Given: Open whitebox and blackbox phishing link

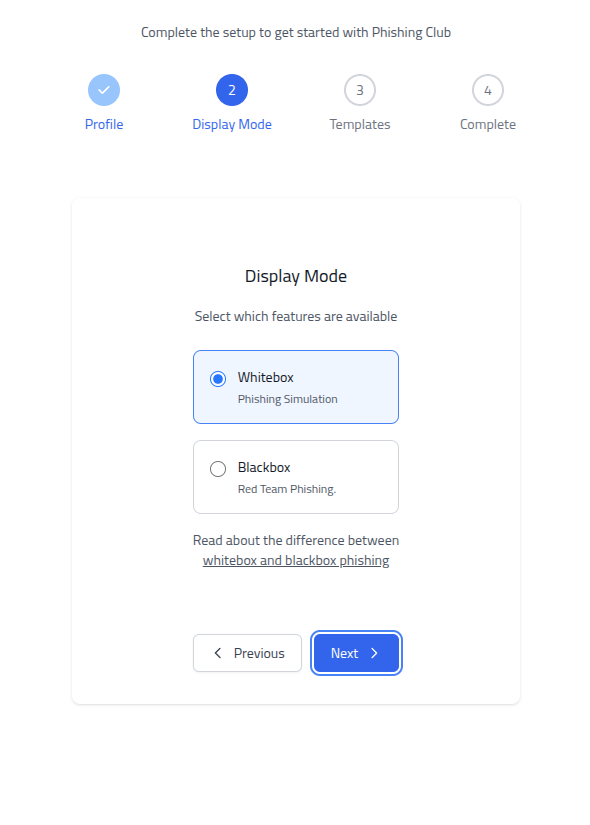Looking at the screenshot, I should coord(296,560).
